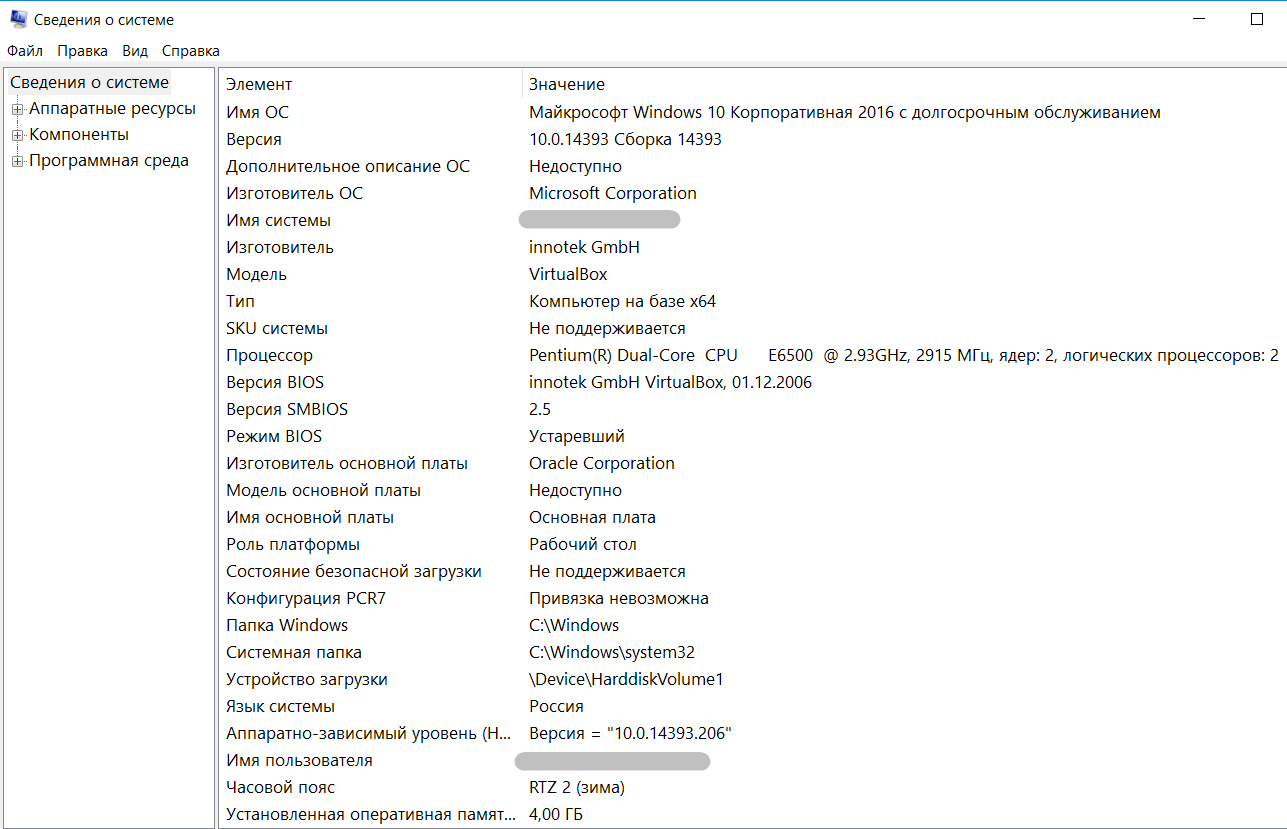Open the Справка menu
The width and height of the screenshot is (1287, 829).
pos(191,51)
